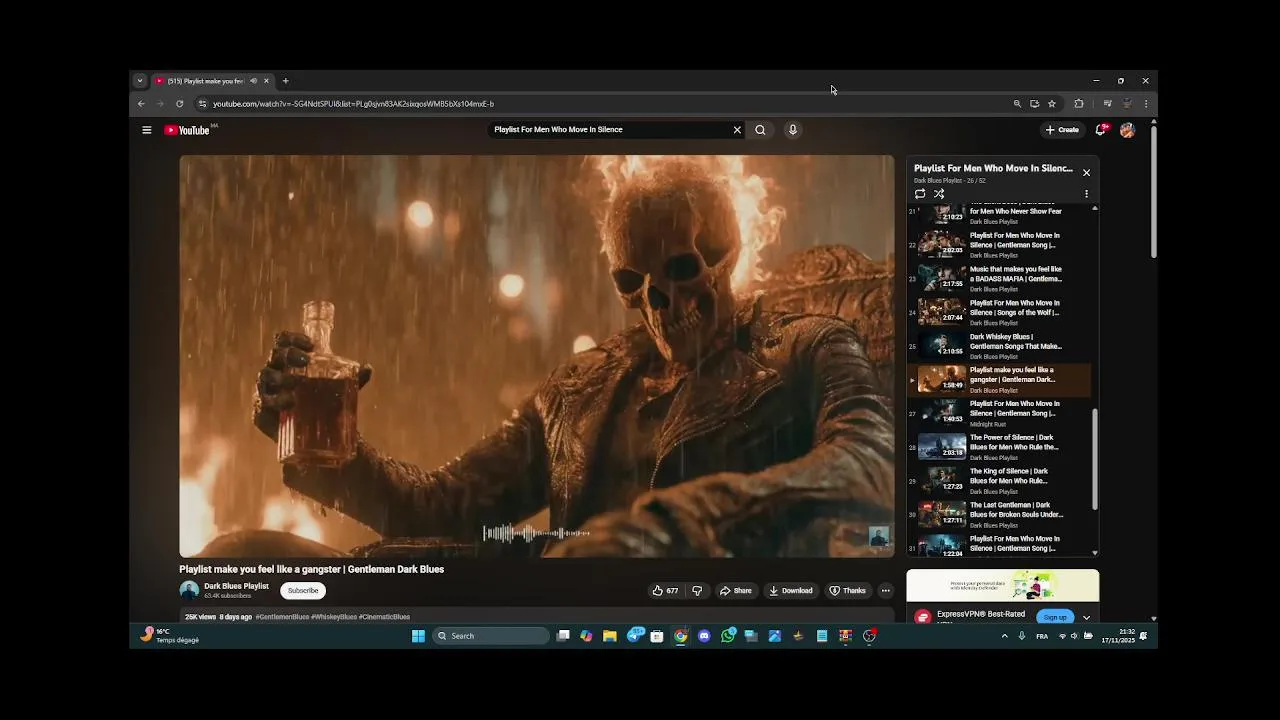Screen dimensions: 1280x720
Task: Click the YouTube search input field
Action: (x=610, y=130)
